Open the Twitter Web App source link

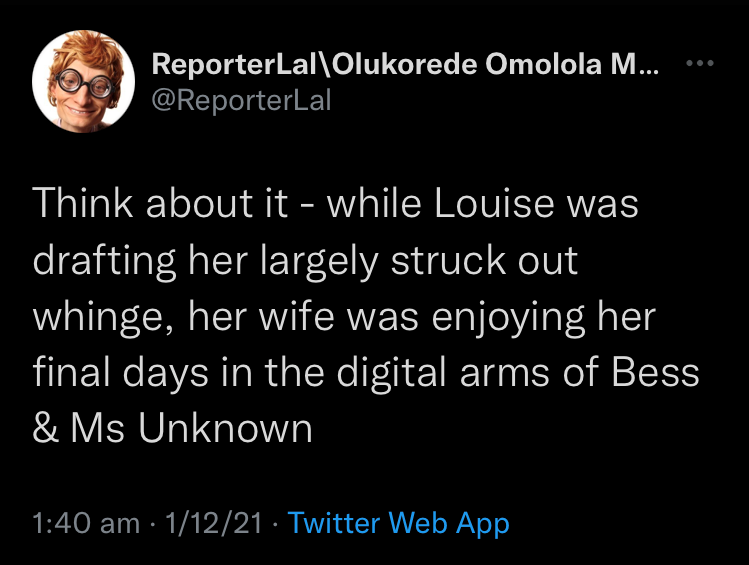point(399,522)
